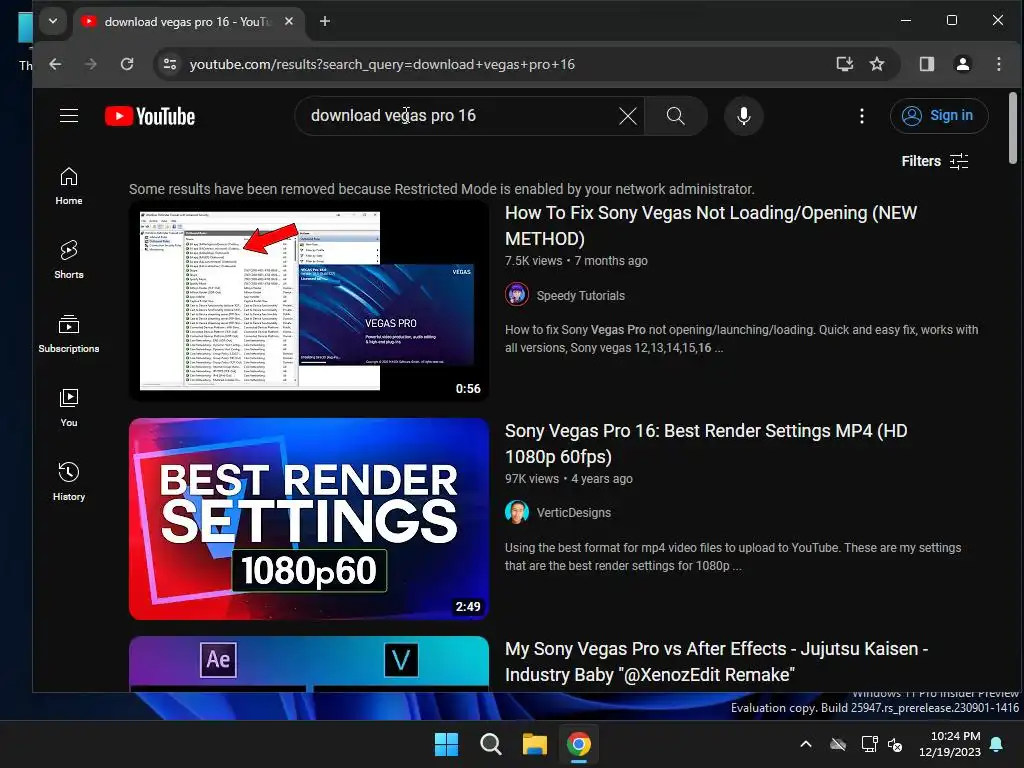
Task: Open the taskbar clock showing 10:24 PM
Action: [950, 744]
